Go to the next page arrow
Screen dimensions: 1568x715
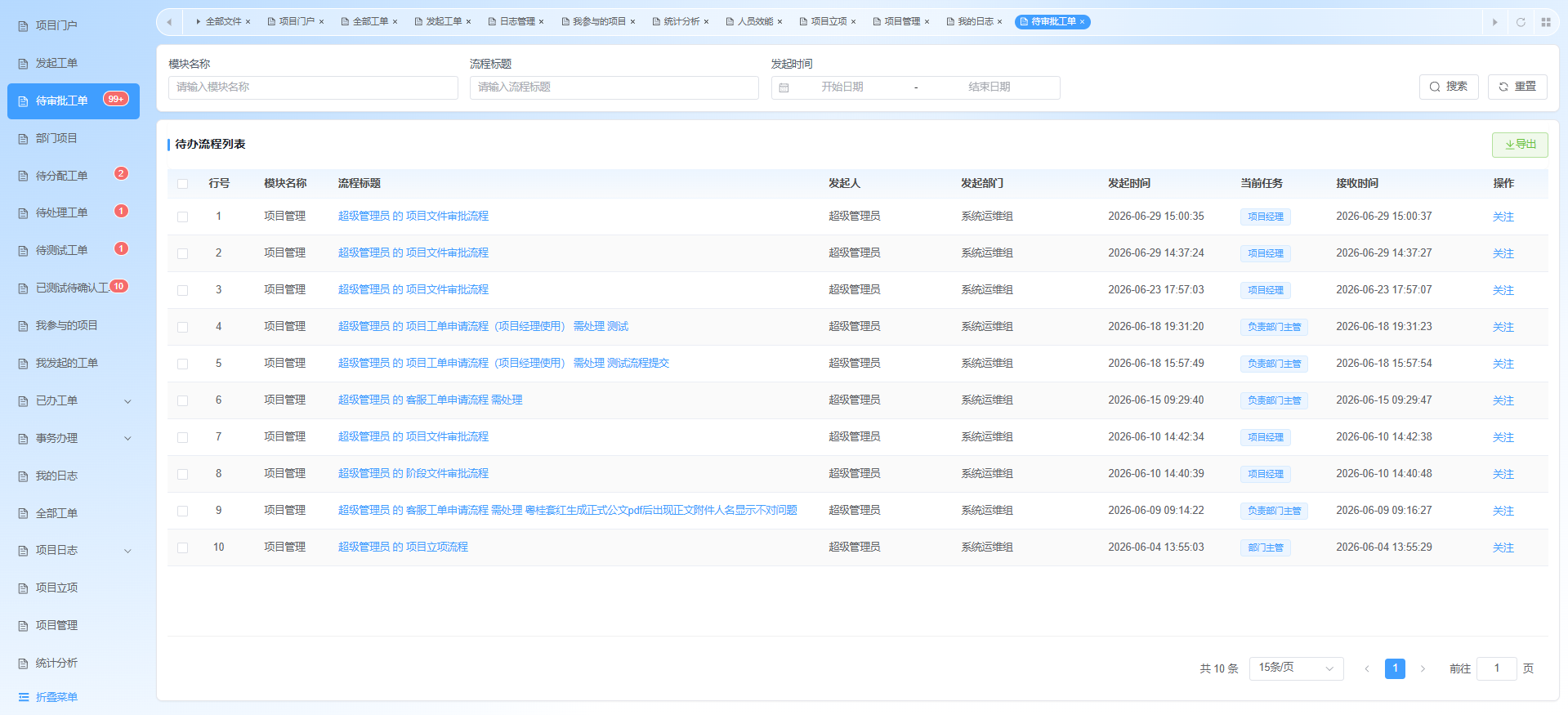pos(1423,668)
